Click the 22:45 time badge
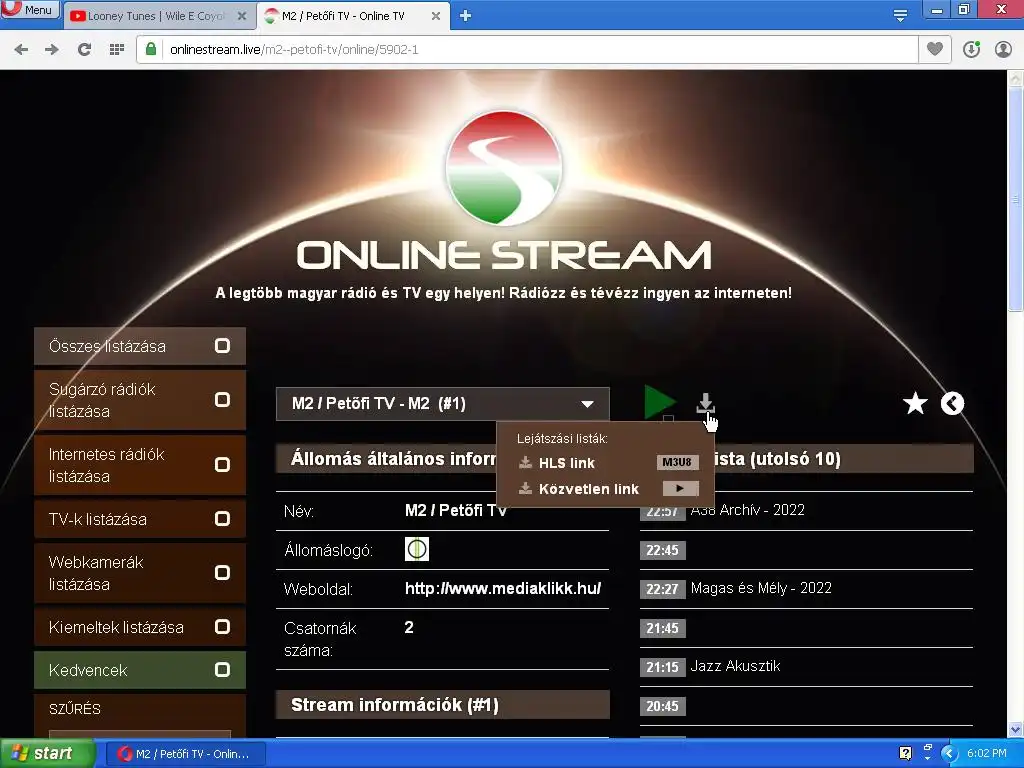The image size is (1024, 768). (662, 550)
